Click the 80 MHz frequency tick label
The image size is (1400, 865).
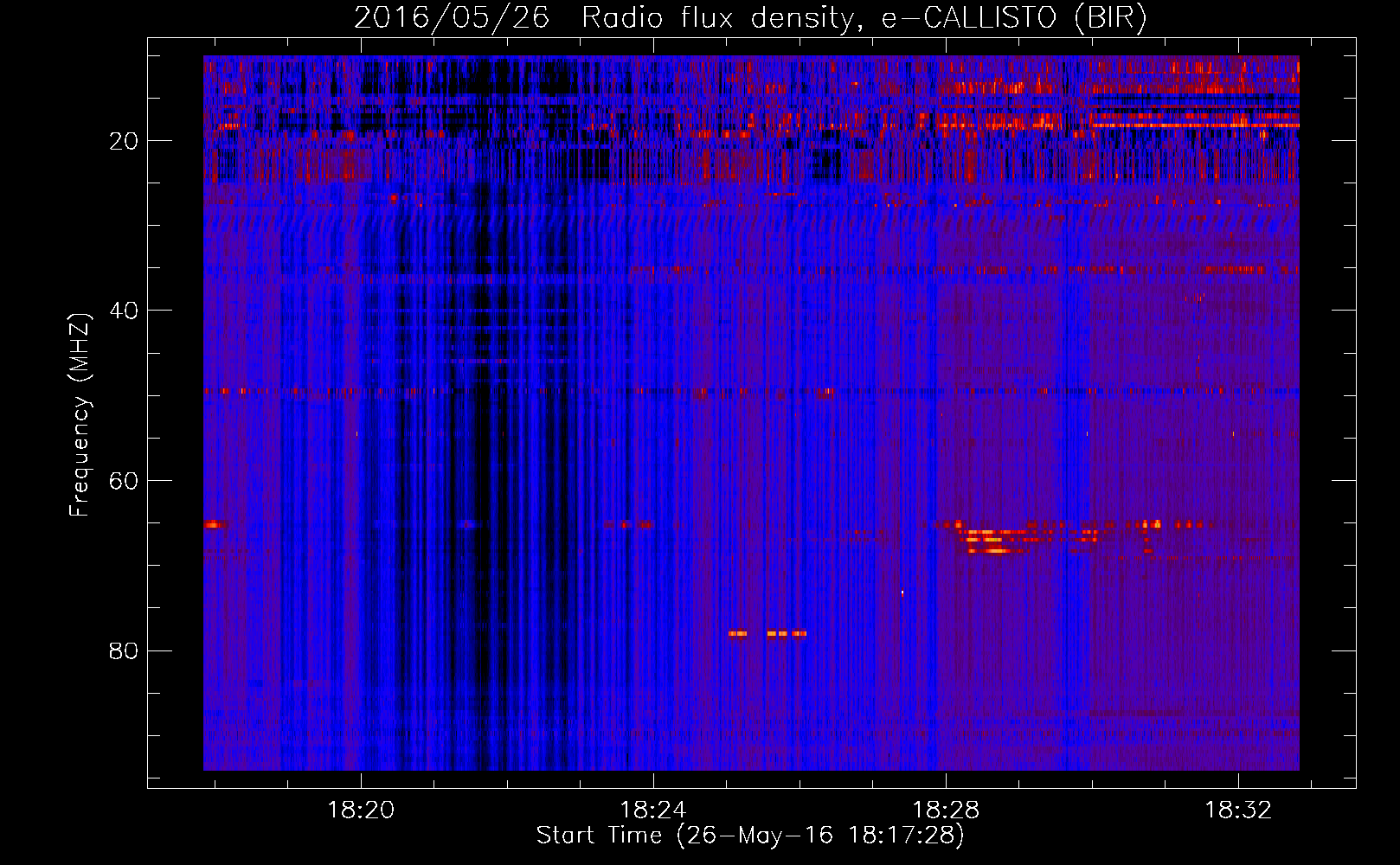(x=124, y=650)
